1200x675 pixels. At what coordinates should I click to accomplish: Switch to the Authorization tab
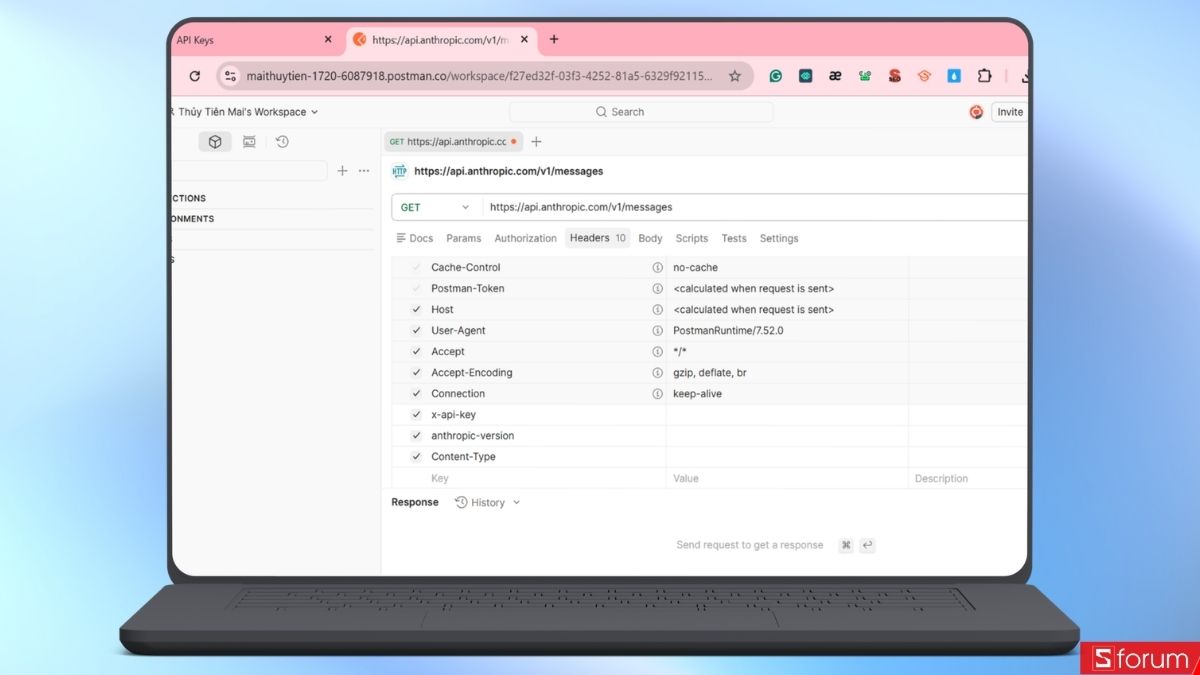(x=525, y=238)
